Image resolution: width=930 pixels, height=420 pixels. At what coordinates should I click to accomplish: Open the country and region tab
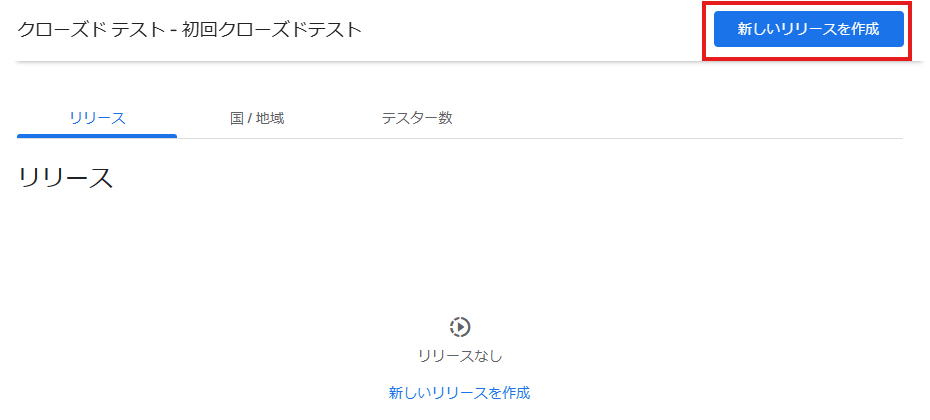pos(257,118)
